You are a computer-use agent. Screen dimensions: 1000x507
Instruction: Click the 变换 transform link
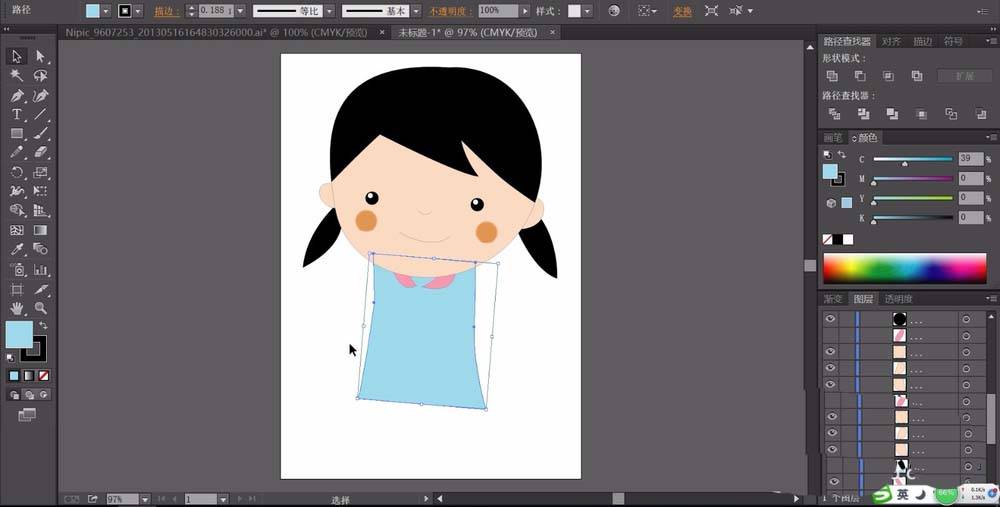tap(682, 11)
